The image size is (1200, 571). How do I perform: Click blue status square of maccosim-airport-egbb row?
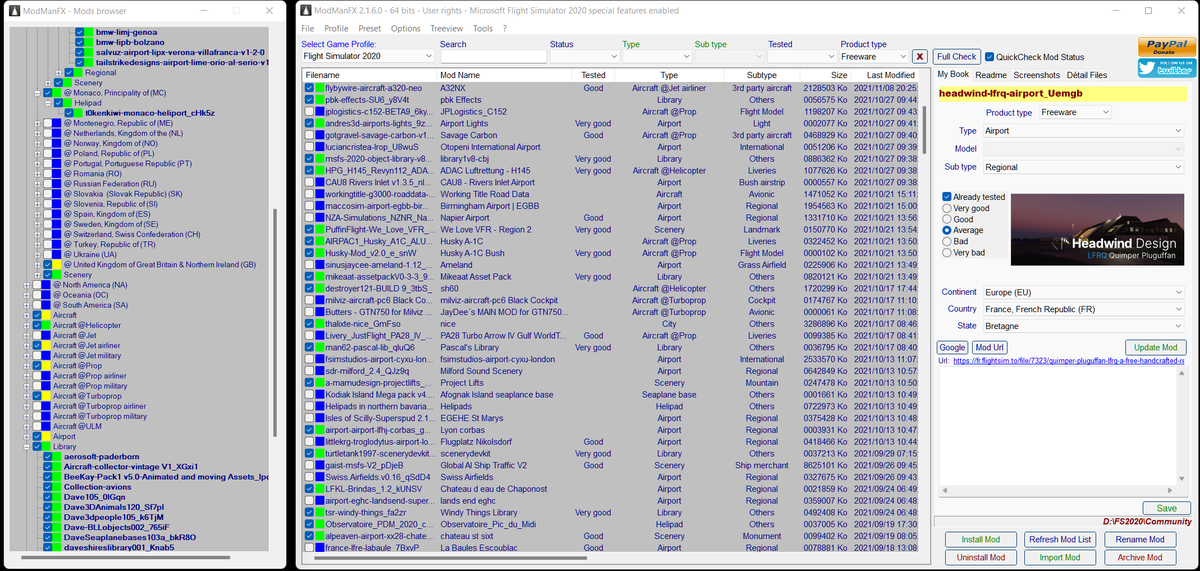click(x=320, y=205)
